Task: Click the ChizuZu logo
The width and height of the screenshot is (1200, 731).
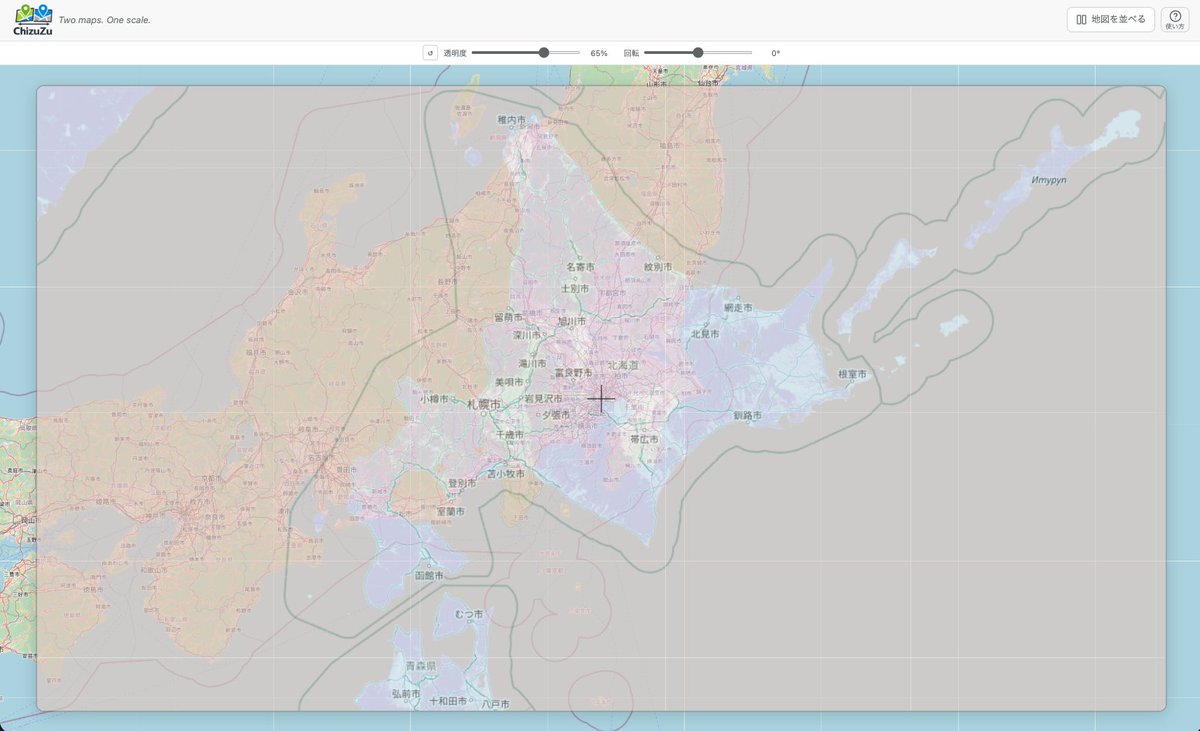Action: point(33,20)
